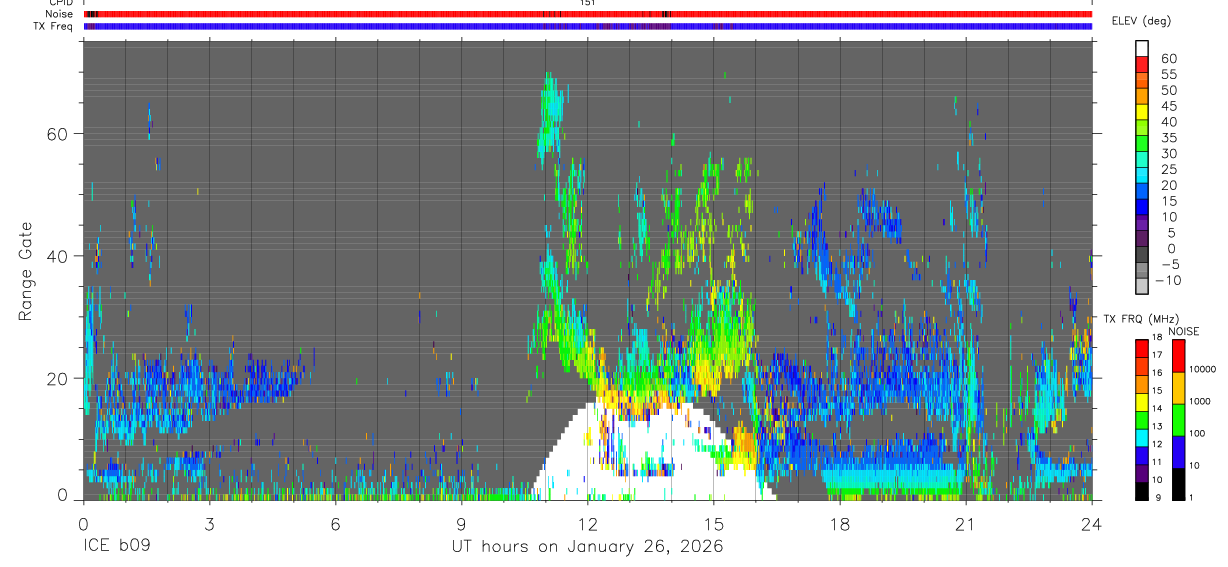
Task: Click the light gray bottom segment of the ELEV bar
Action: coord(1142,285)
